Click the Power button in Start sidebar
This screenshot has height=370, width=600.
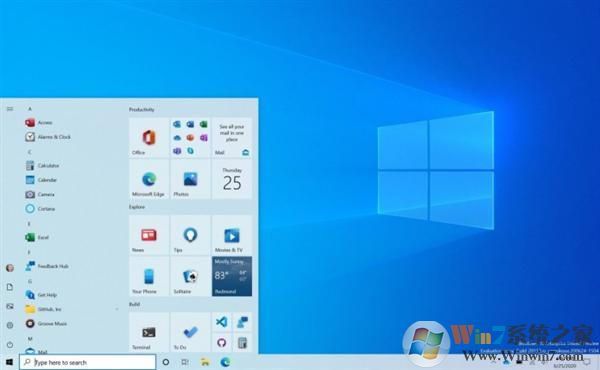10,344
